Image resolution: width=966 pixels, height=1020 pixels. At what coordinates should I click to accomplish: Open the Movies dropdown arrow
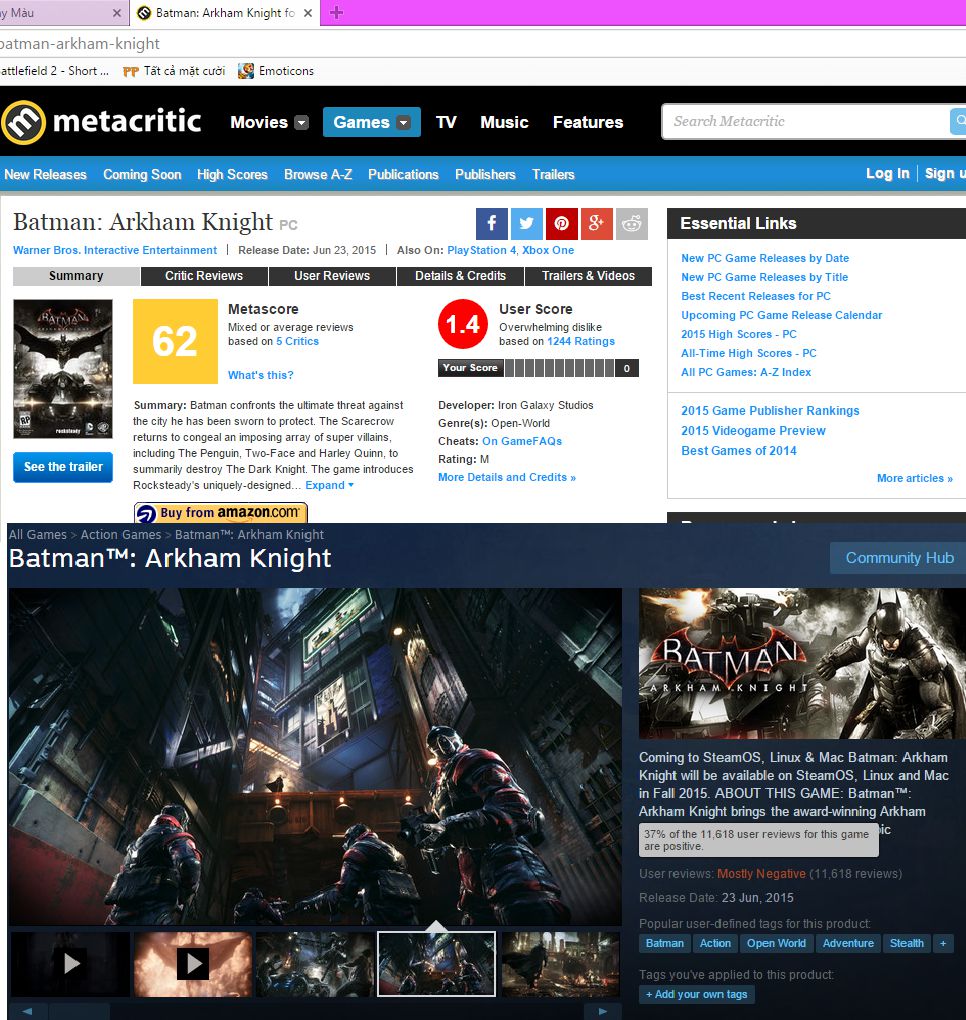click(x=301, y=123)
